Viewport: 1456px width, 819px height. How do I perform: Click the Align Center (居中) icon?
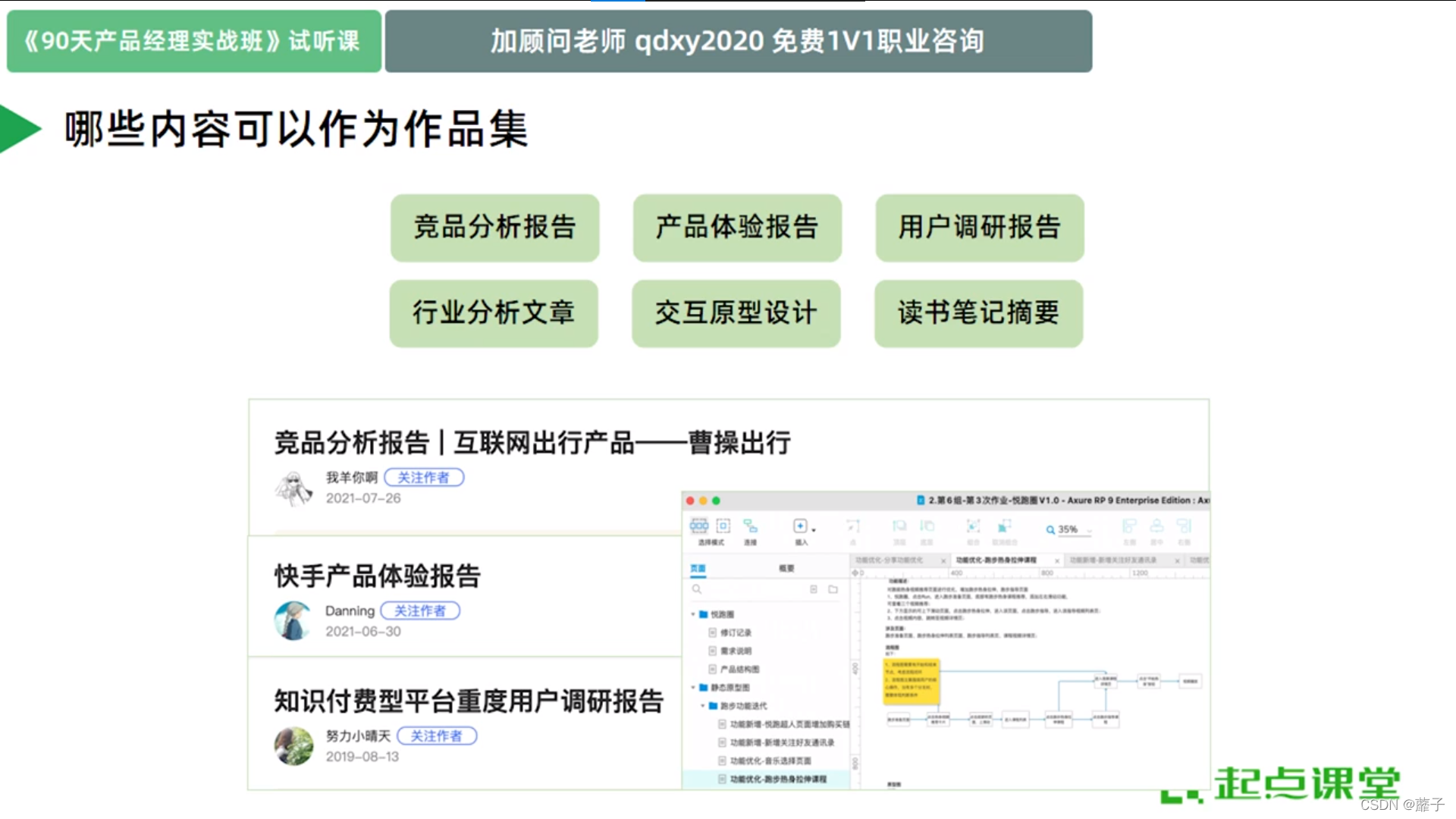point(1156,526)
